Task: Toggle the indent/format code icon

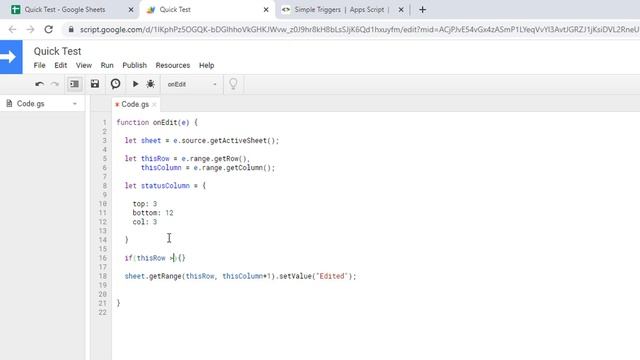Action: [74, 84]
